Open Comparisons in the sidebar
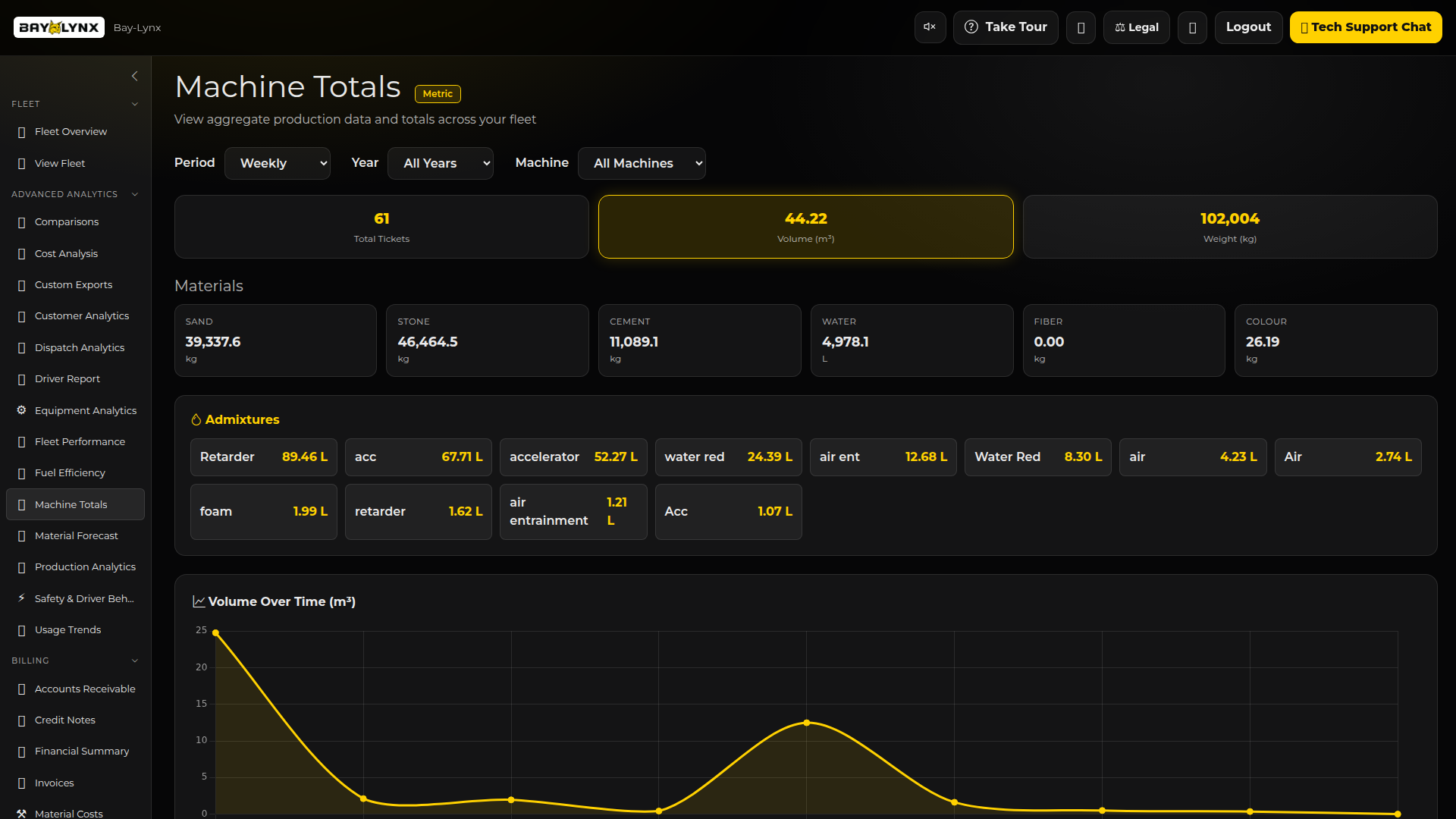Image resolution: width=1456 pixels, height=819 pixels. (67, 222)
